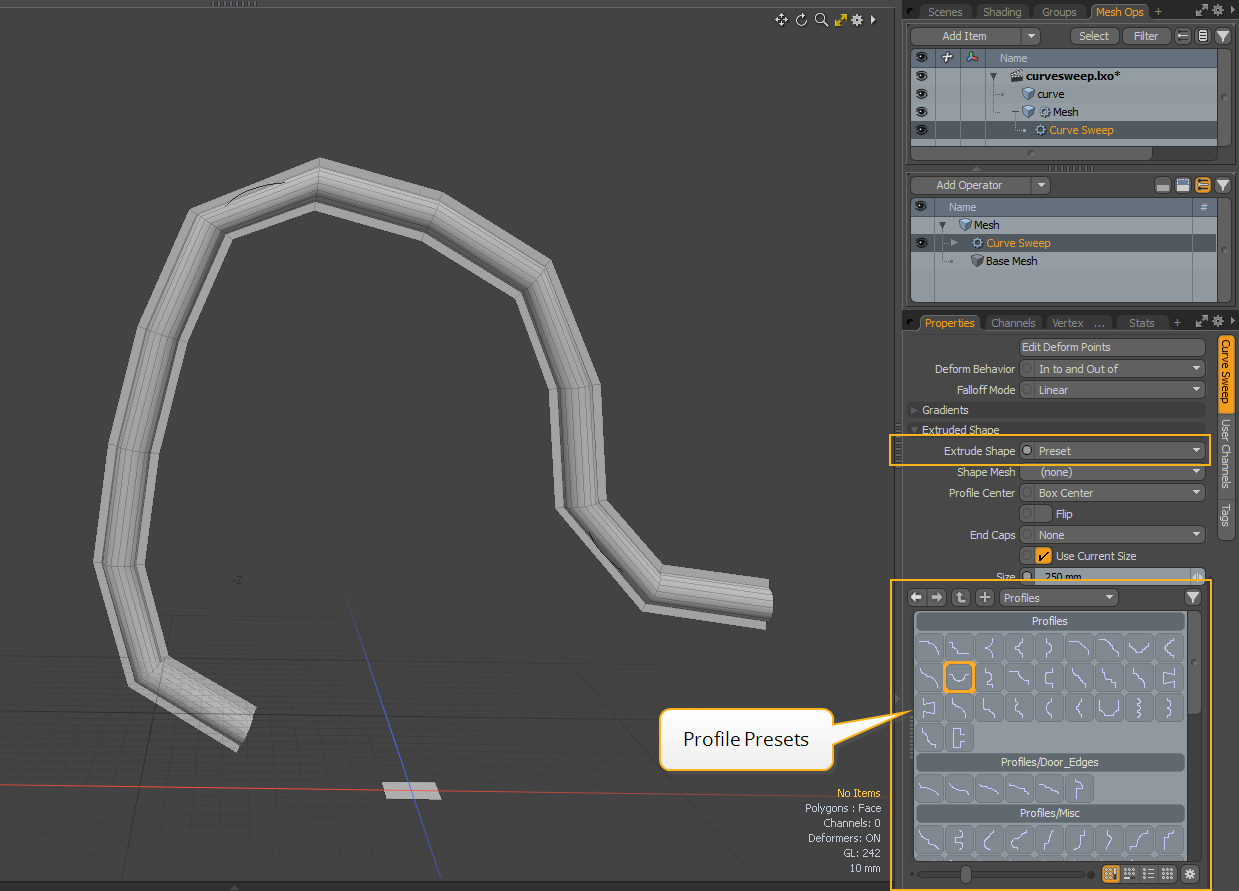Viewport: 1239px width, 891px height.
Task: Switch to the Scenes tab
Action: 945,12
